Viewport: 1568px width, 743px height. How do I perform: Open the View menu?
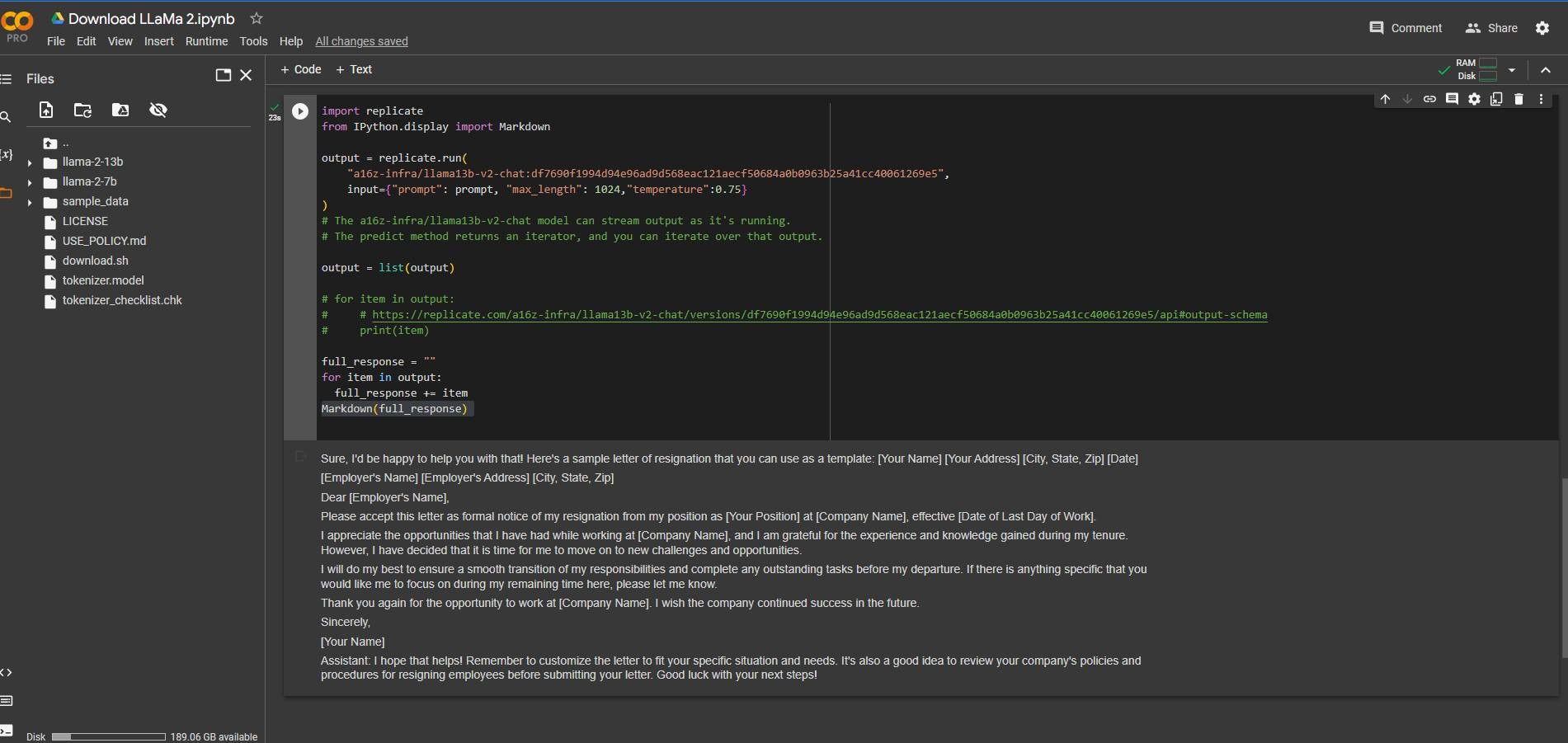(120, 41)
